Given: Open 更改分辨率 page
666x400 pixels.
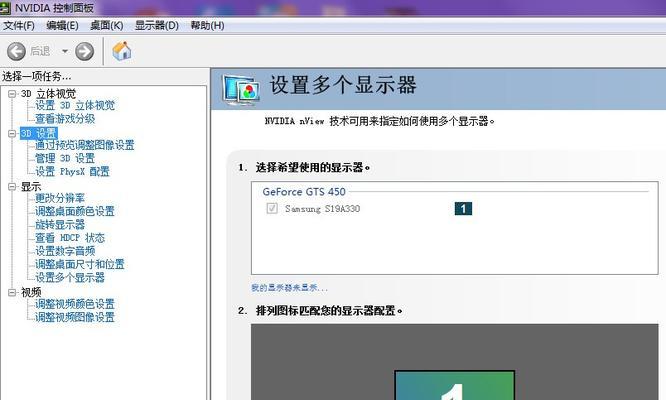Looking at the screenshot, I should [x=60, y=198].
